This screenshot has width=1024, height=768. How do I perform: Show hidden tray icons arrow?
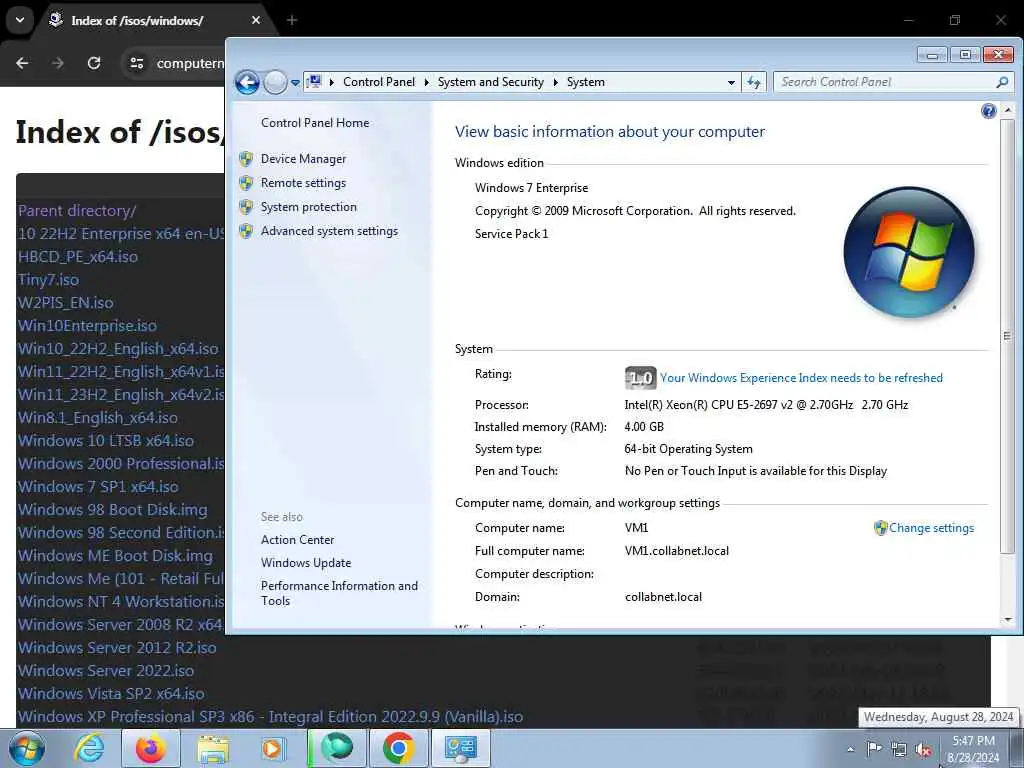click(850, 749)
